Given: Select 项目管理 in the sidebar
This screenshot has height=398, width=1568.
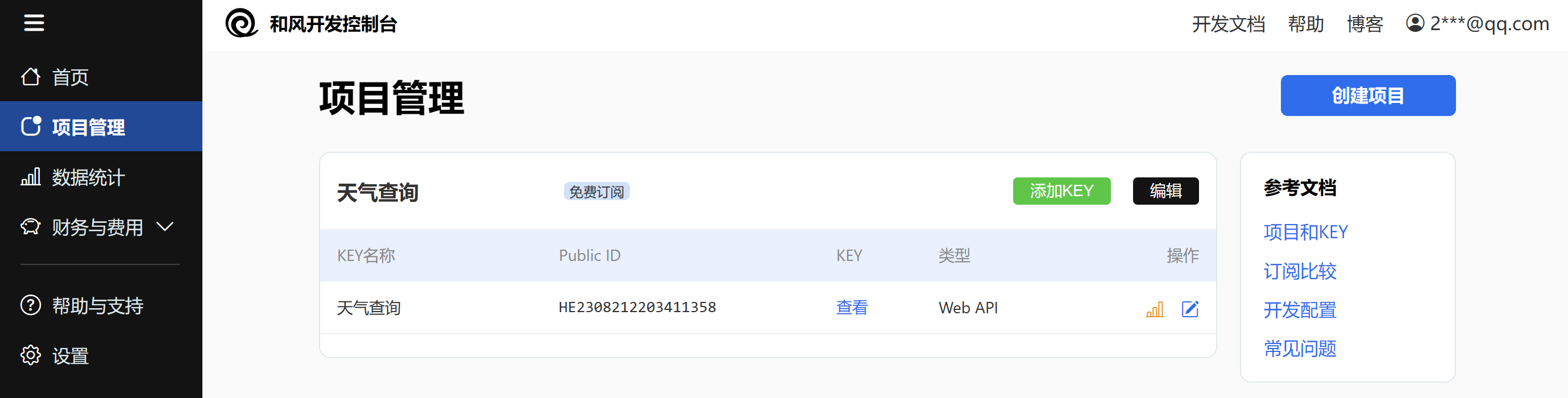Looking at the screenshot, I should pos(88,127).
